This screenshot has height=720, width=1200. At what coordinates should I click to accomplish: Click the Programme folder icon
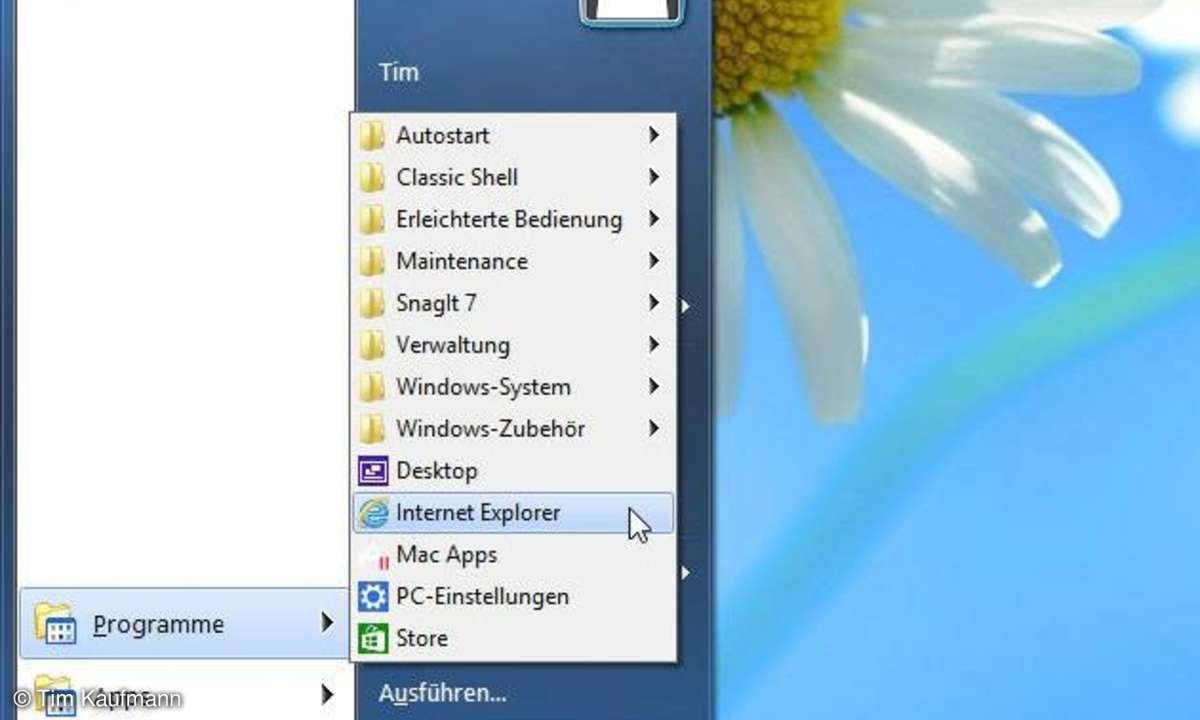pyautogui.click(x=55, y=624)
